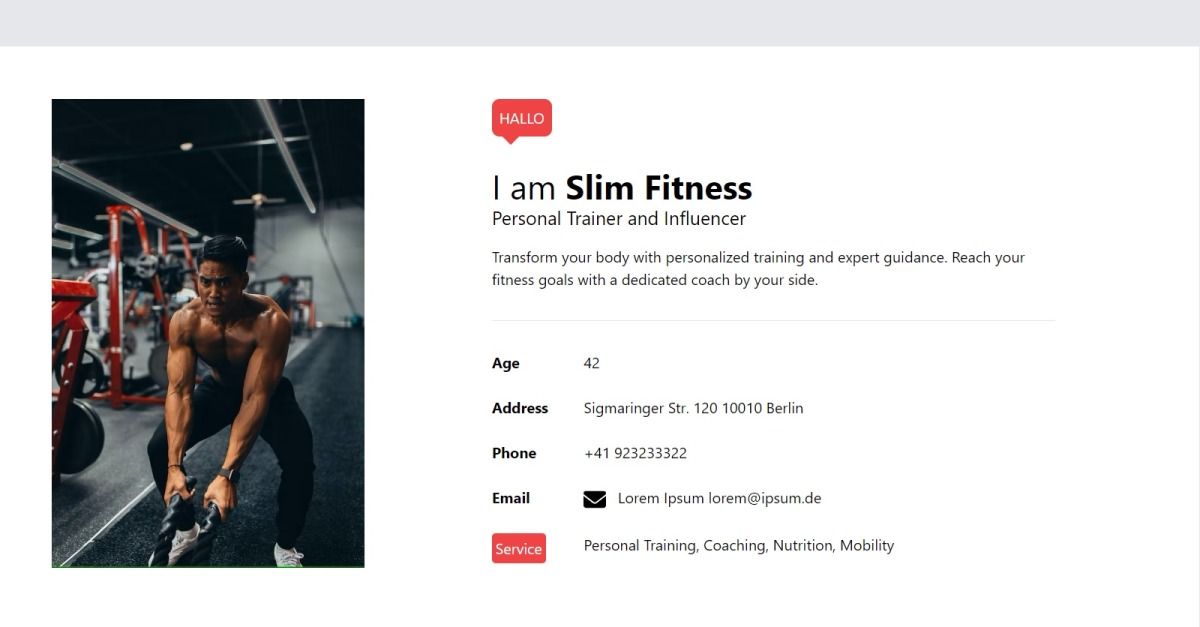Click the pointer tail below HALLO bubble
The width and height of the screenshot is (1200, 627).
pos(511,140)
